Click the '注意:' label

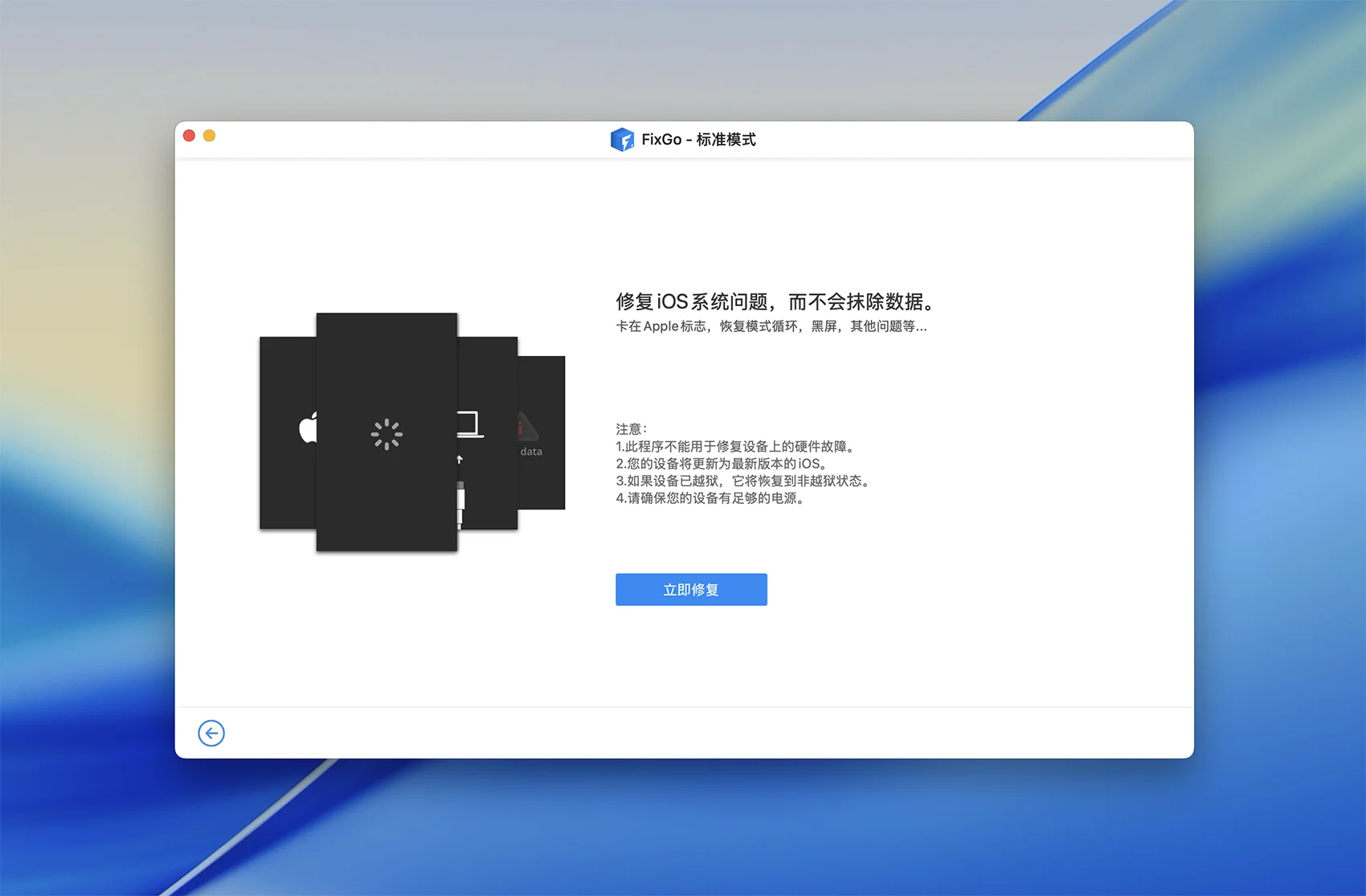click(632, 429)
